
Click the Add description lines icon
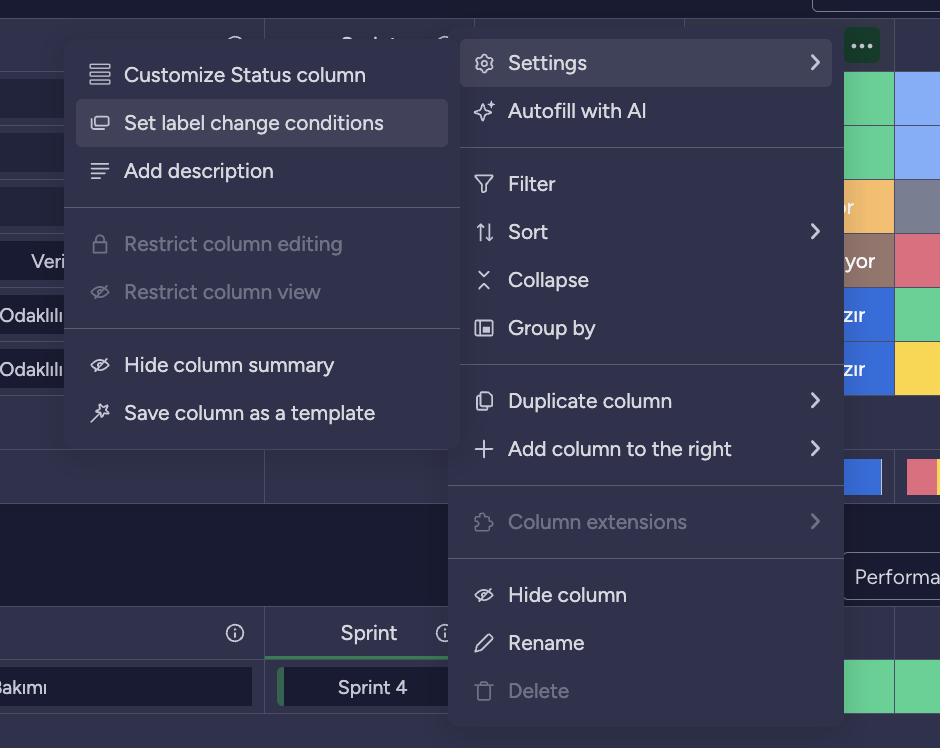pyautogui.click(x=100, y=171)
